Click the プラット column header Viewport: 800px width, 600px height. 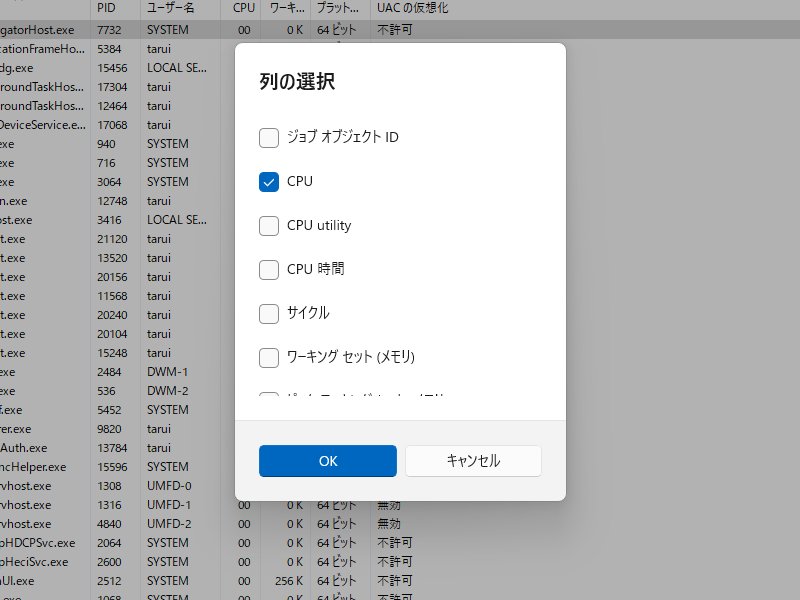338,8
